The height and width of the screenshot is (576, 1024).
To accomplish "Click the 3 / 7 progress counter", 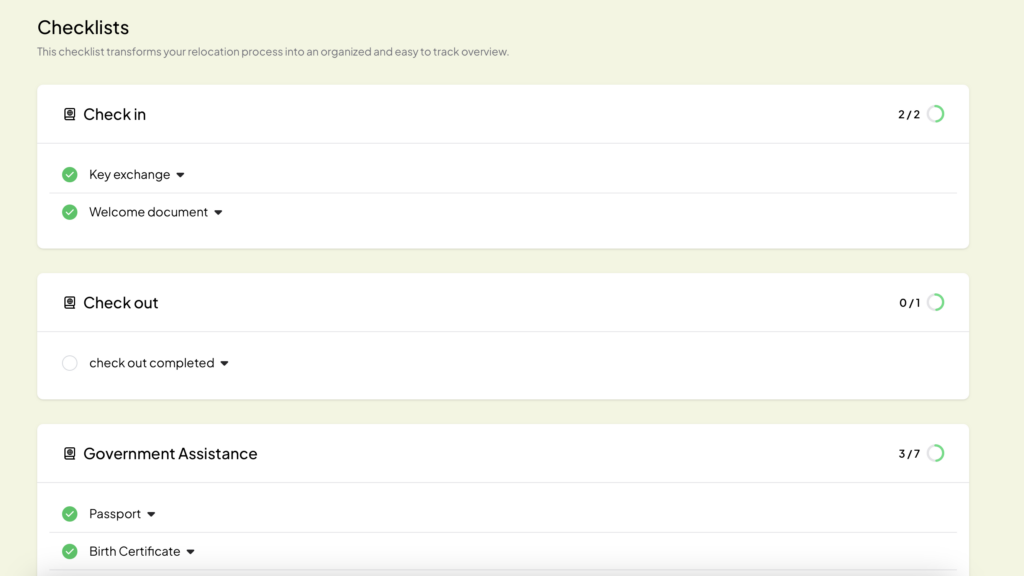I will [909, 453].
